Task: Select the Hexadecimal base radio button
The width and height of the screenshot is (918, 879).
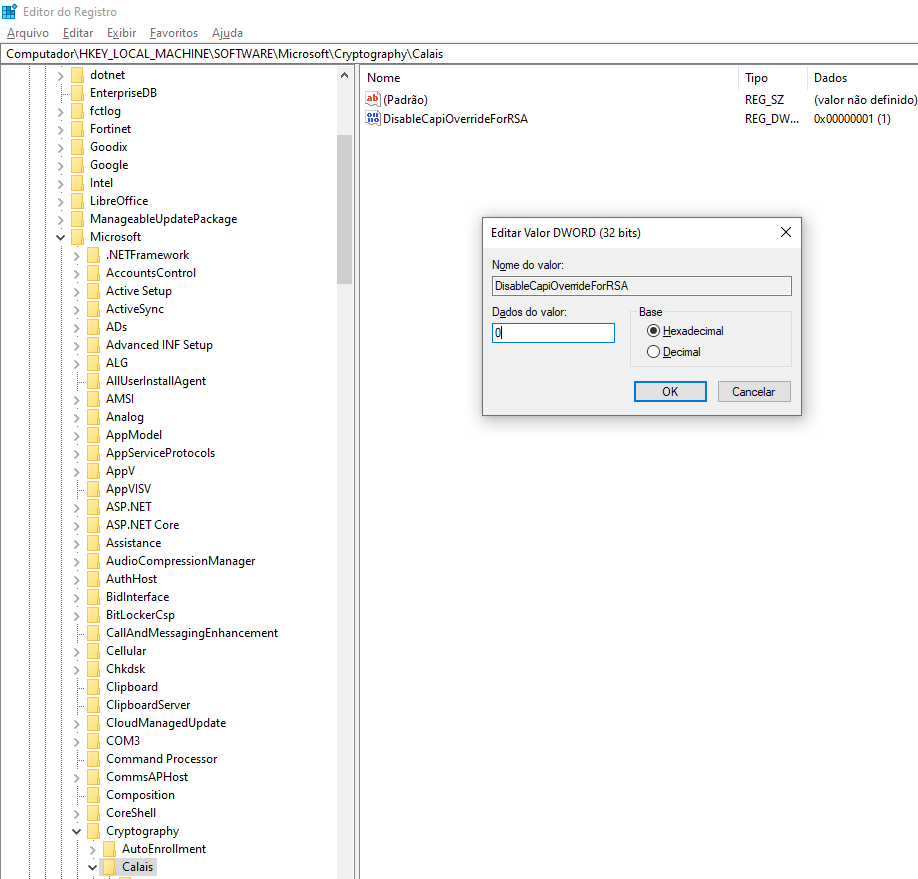Action: (x=653, y=331)
